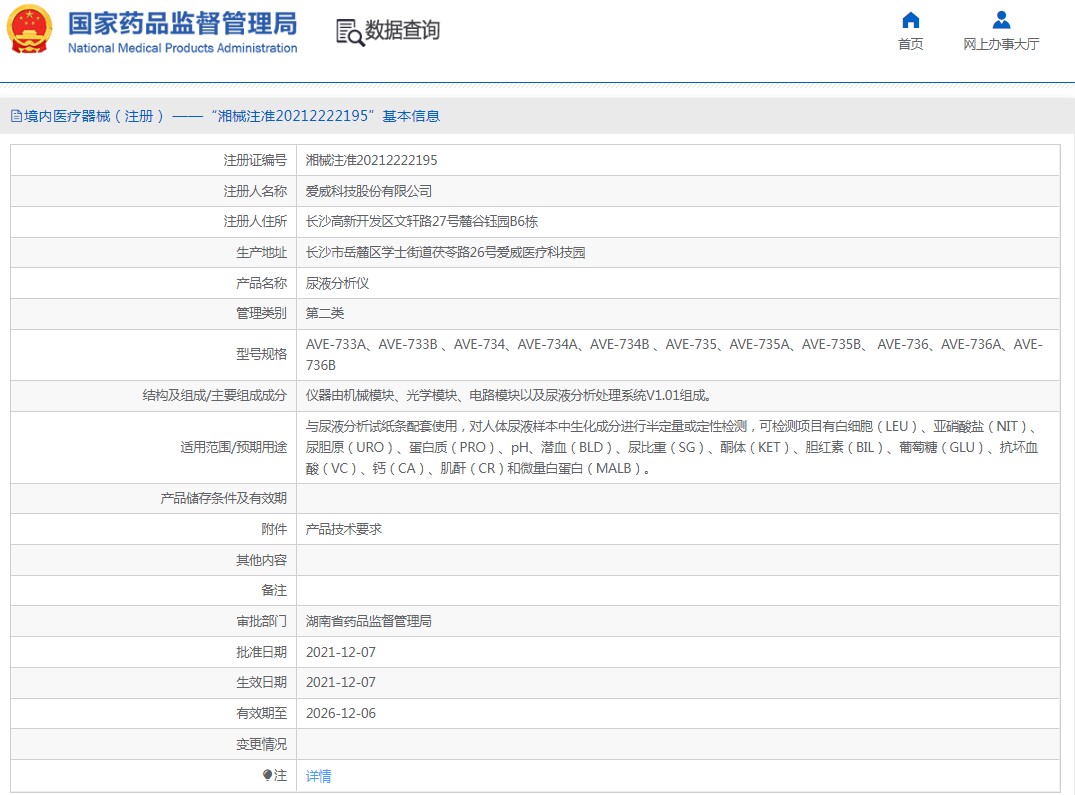Open the 详情 link in 注 row
The image size is (1075, 795).
(318, 776)
